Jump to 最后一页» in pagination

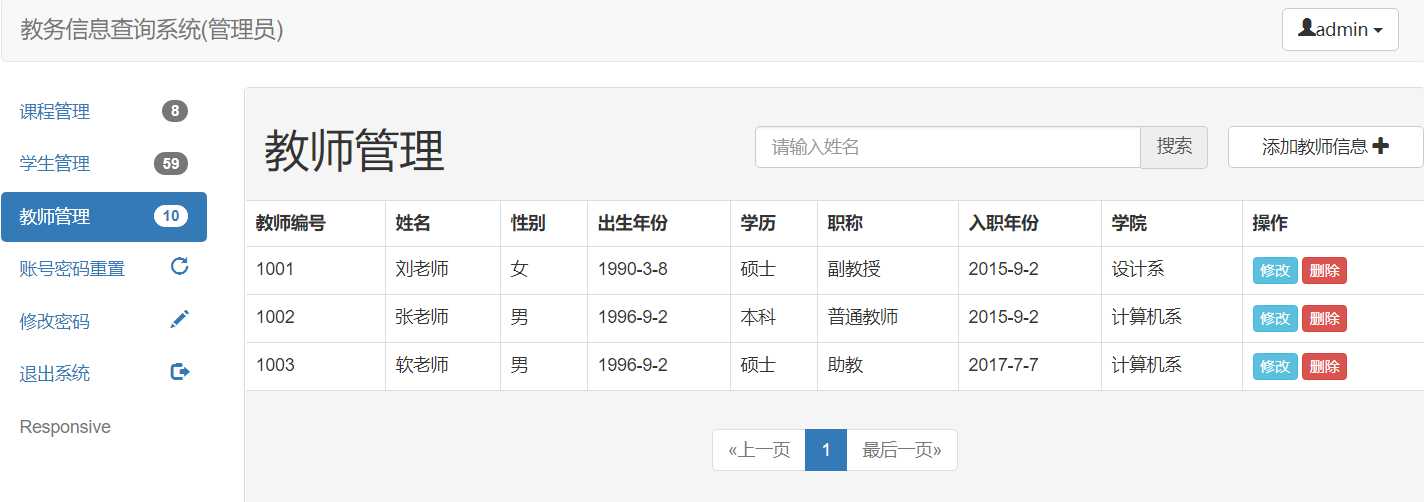pyautogui.click(x=902, y=450)
